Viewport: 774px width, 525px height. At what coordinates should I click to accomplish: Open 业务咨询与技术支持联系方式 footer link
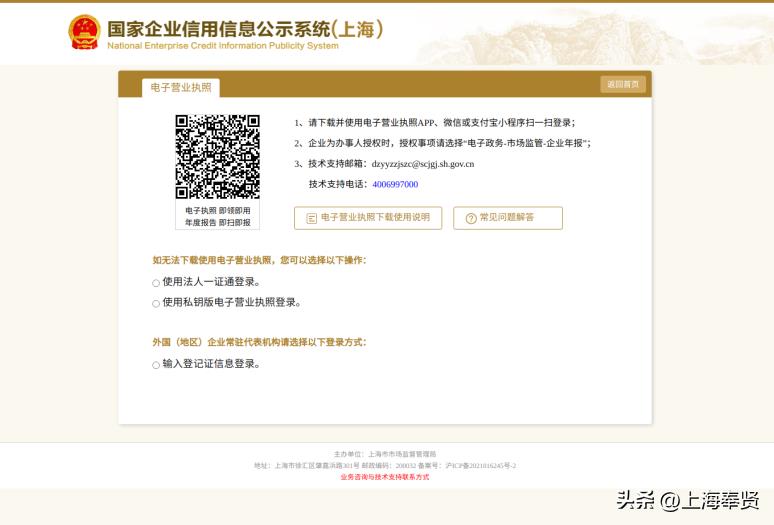[x=385, y=477]
